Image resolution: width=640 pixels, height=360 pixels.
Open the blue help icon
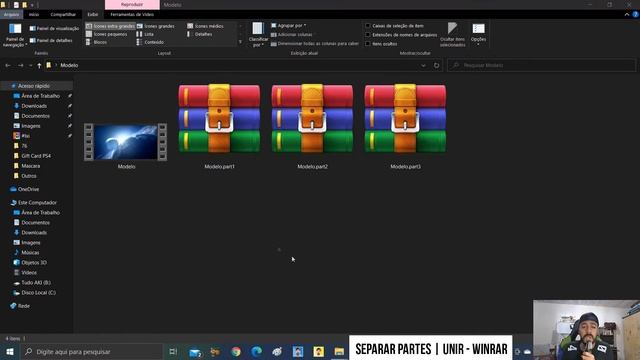coord(635,14)
